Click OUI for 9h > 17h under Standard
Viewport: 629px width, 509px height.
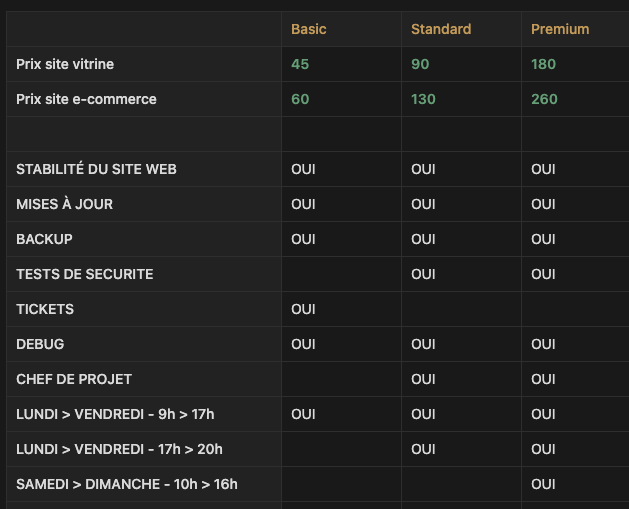click(x=423, y=414)
